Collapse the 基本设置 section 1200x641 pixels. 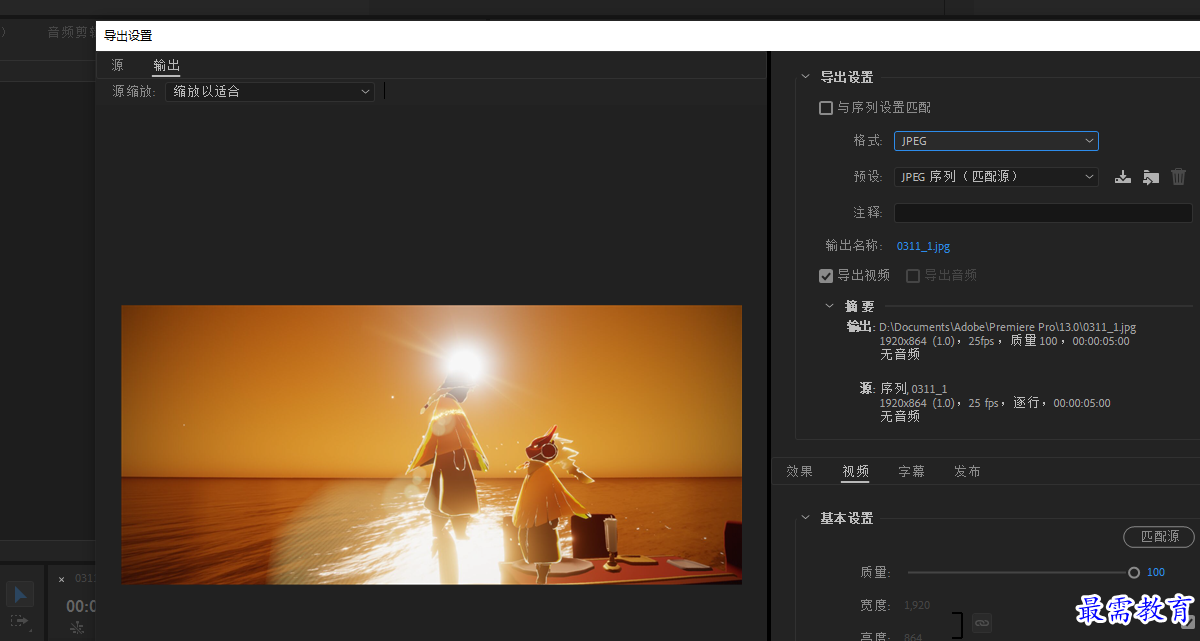(806, 518)
